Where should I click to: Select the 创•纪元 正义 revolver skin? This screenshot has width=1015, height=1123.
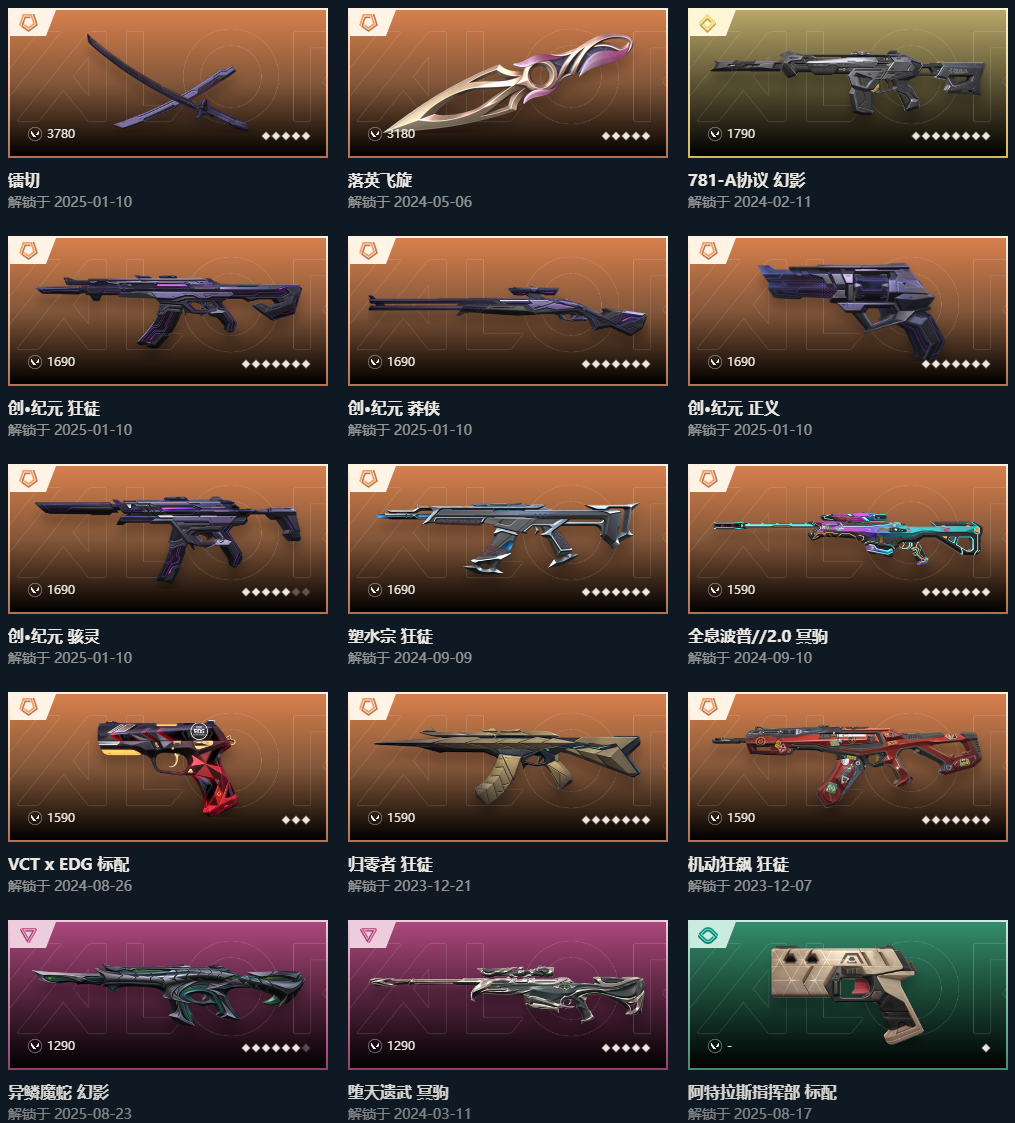pyautogui.click(x=847, y=311)
